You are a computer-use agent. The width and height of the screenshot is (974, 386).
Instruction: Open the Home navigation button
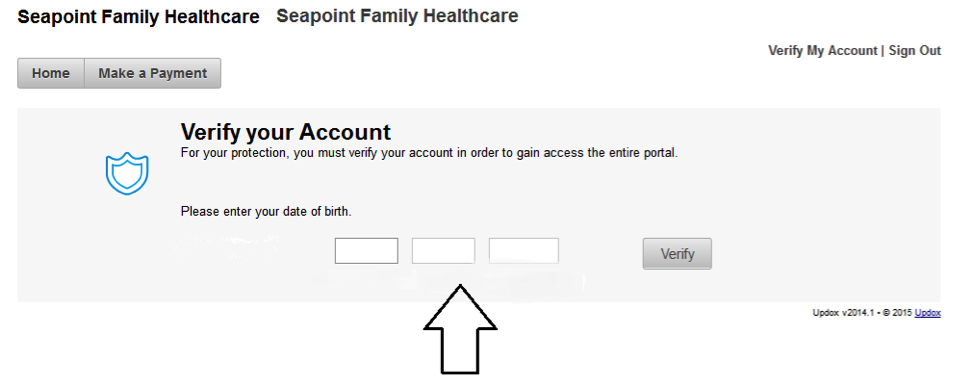coord(51,73)
